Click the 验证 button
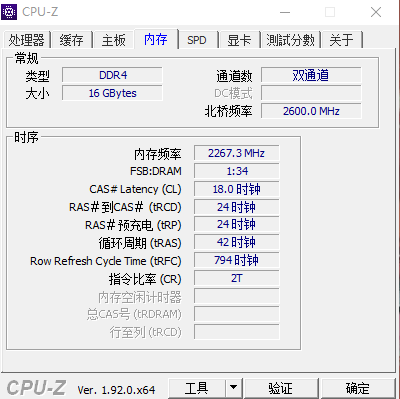 281,388
